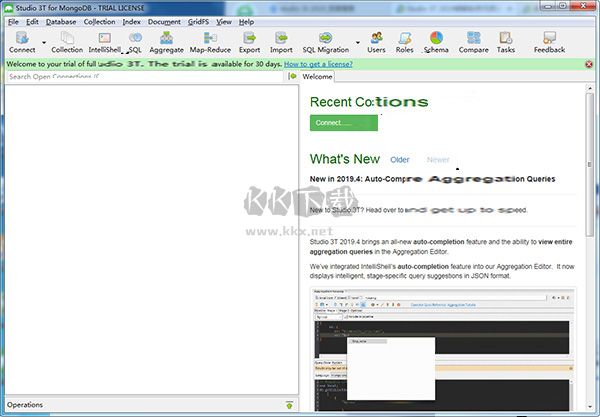Open the File menu

[13, 22]
